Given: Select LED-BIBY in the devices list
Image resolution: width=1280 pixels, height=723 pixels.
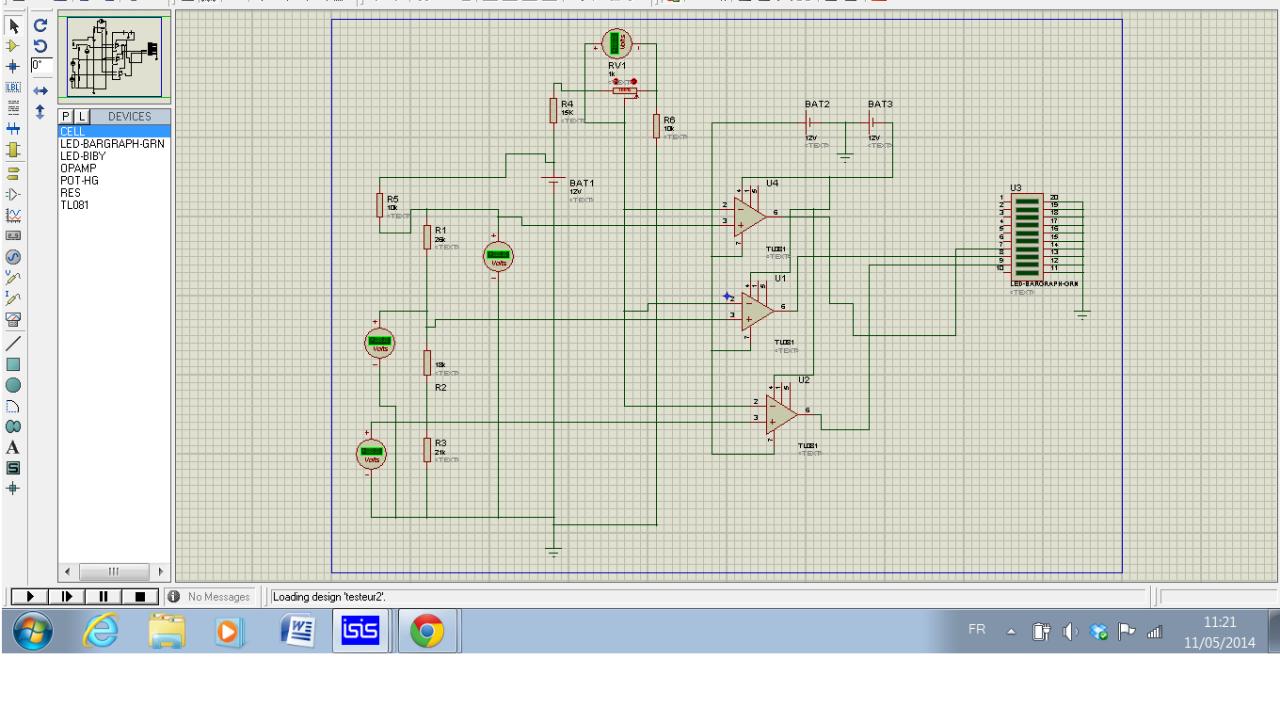Looking at the screenshot, I should (114, 156).
